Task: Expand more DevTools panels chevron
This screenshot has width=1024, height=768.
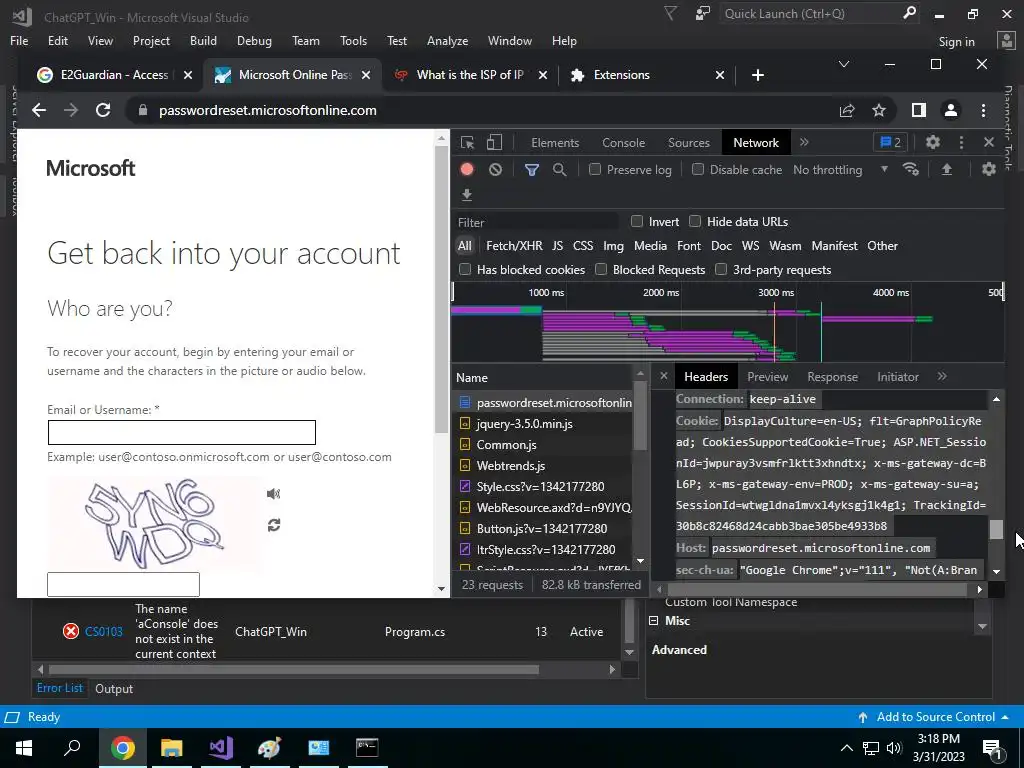Action: [804, 142]
